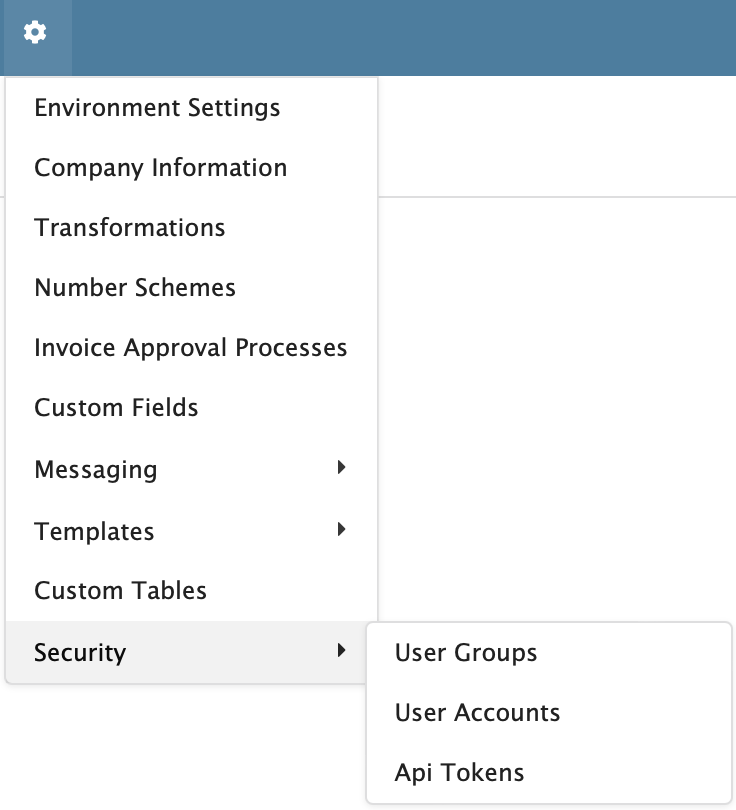736x810 pixels.
Task: Click the Security submenu arrow
Action: point(342,652)
